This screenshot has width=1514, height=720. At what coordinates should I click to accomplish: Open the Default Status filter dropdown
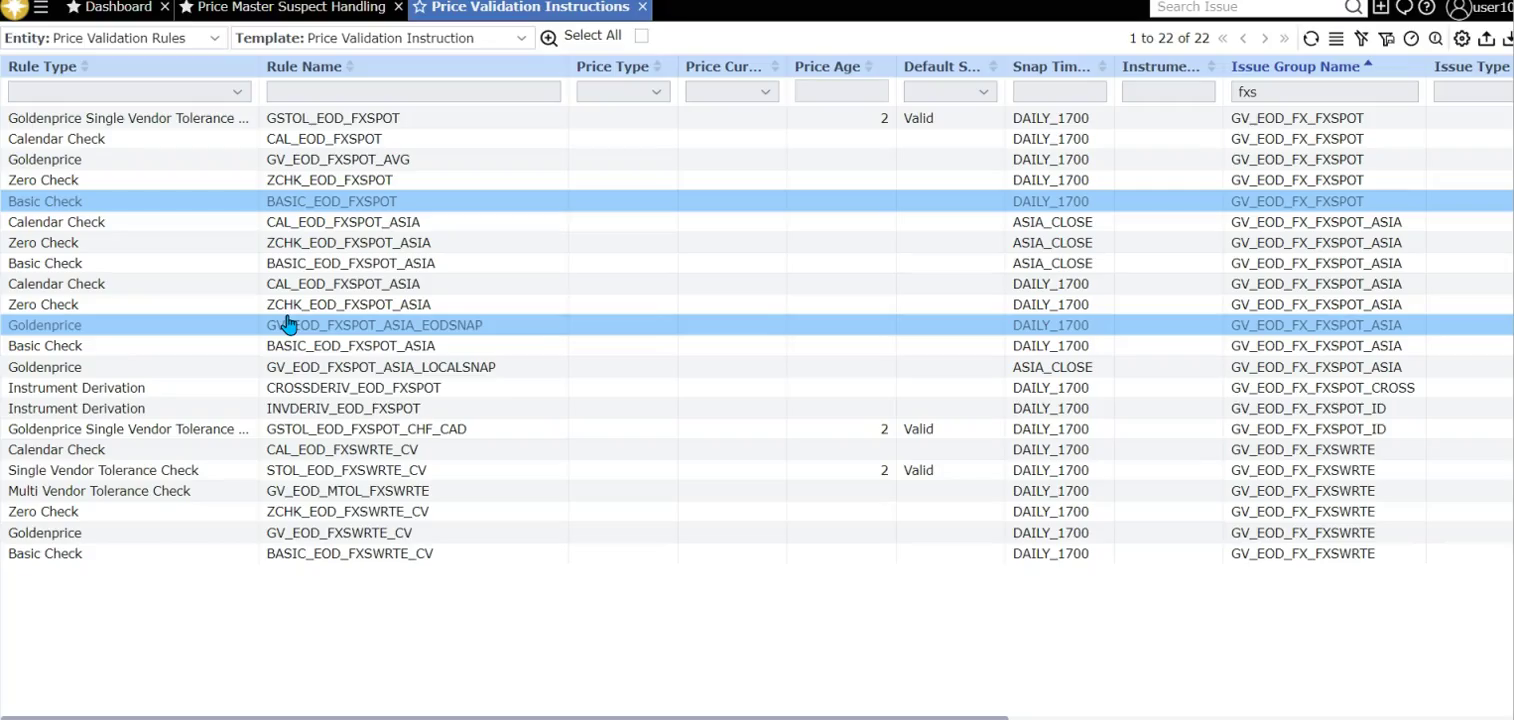tap(950, 91)
